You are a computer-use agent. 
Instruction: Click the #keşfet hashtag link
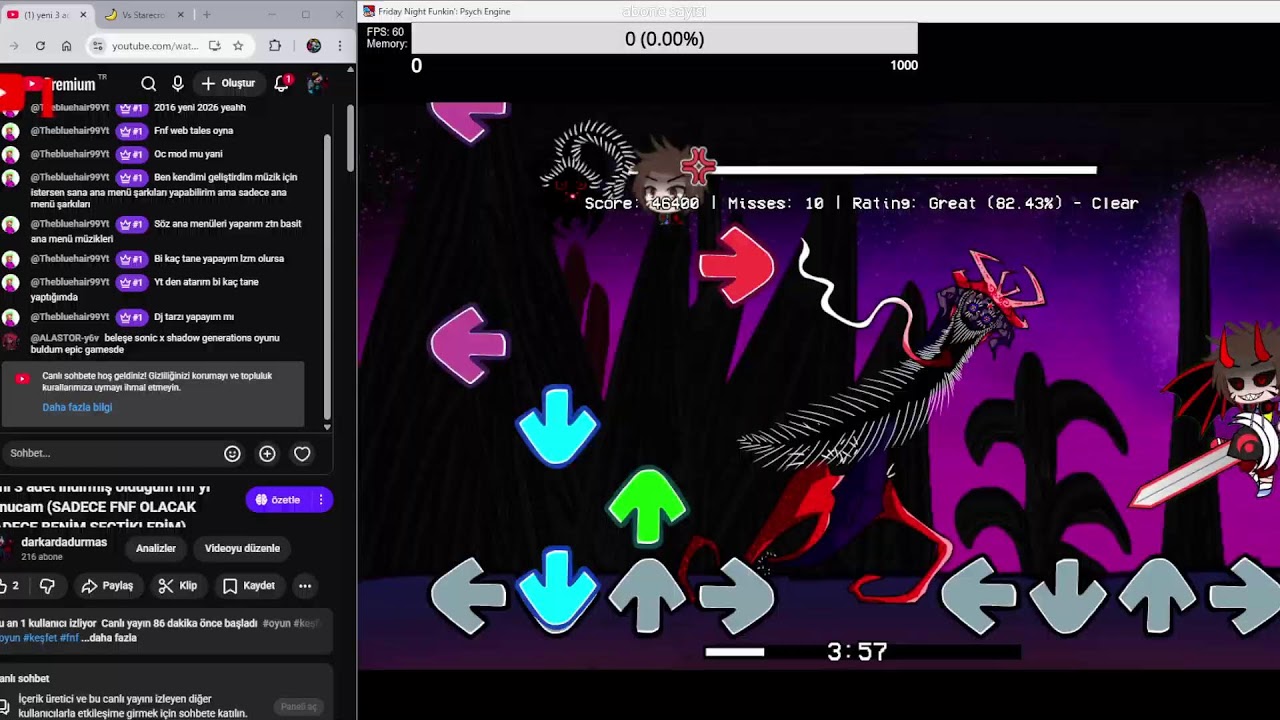tap(38, 638)
